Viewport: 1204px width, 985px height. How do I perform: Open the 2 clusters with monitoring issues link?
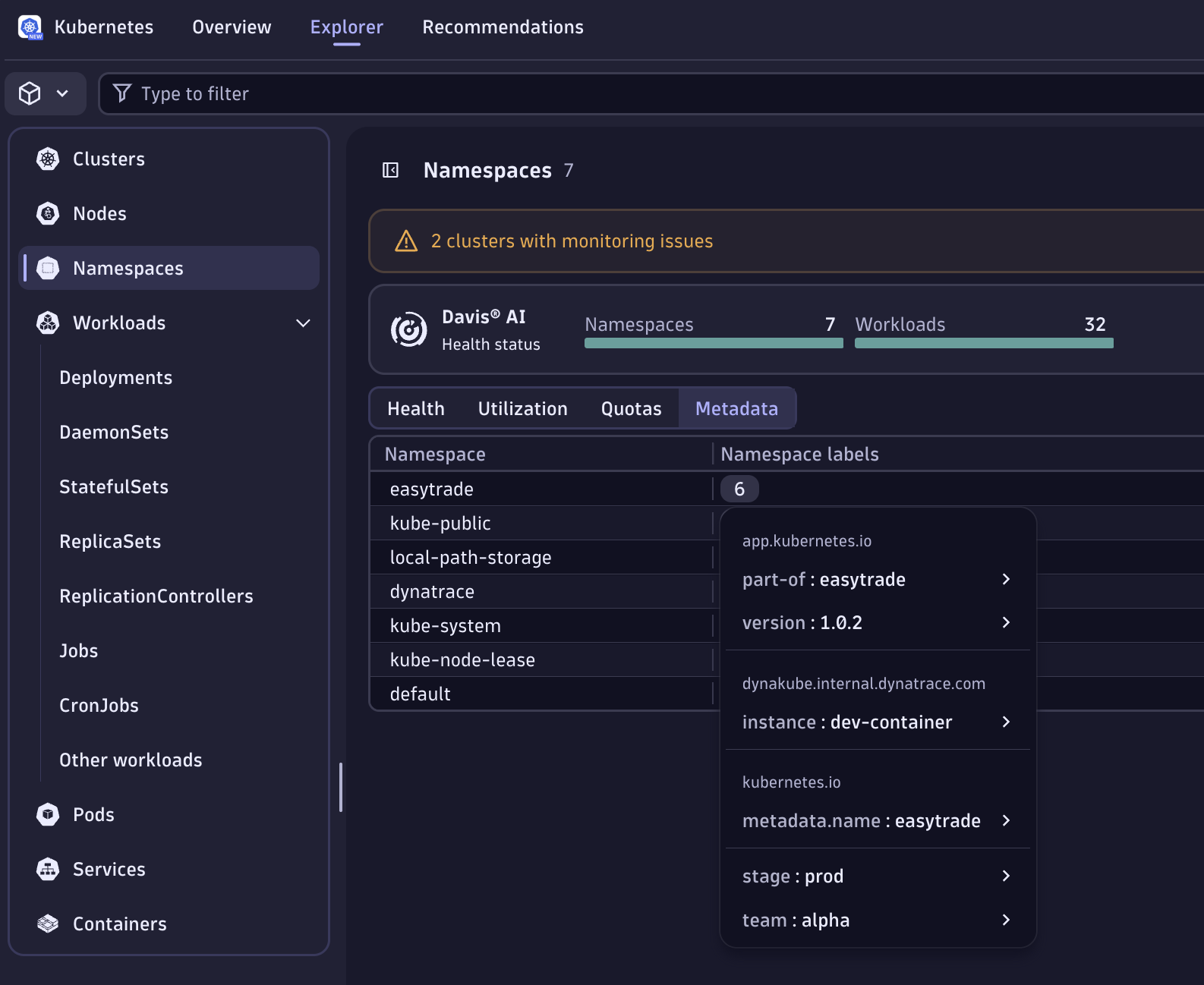pyautogui.click(x=572, y=241)
